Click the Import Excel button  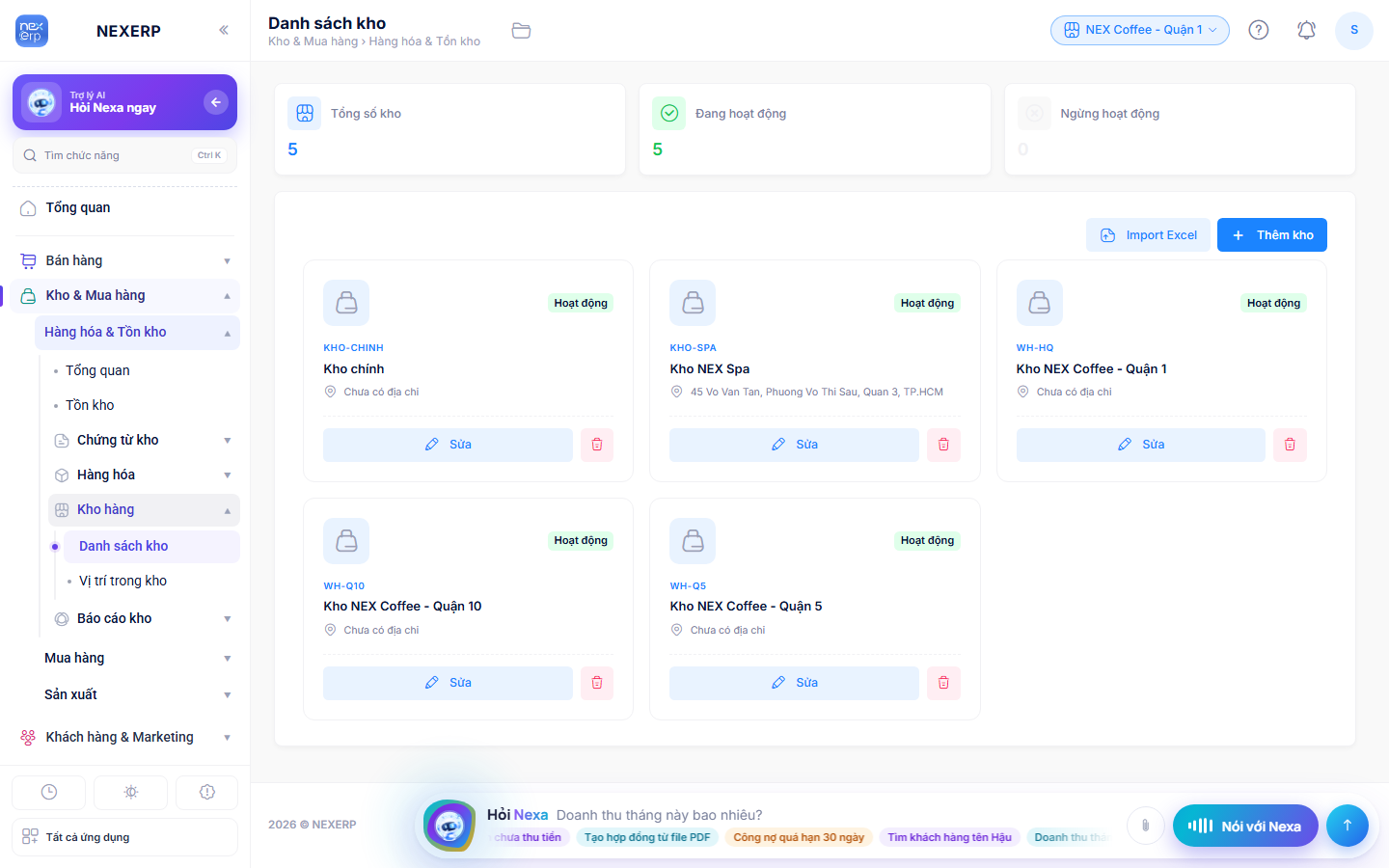[1148, 235]
